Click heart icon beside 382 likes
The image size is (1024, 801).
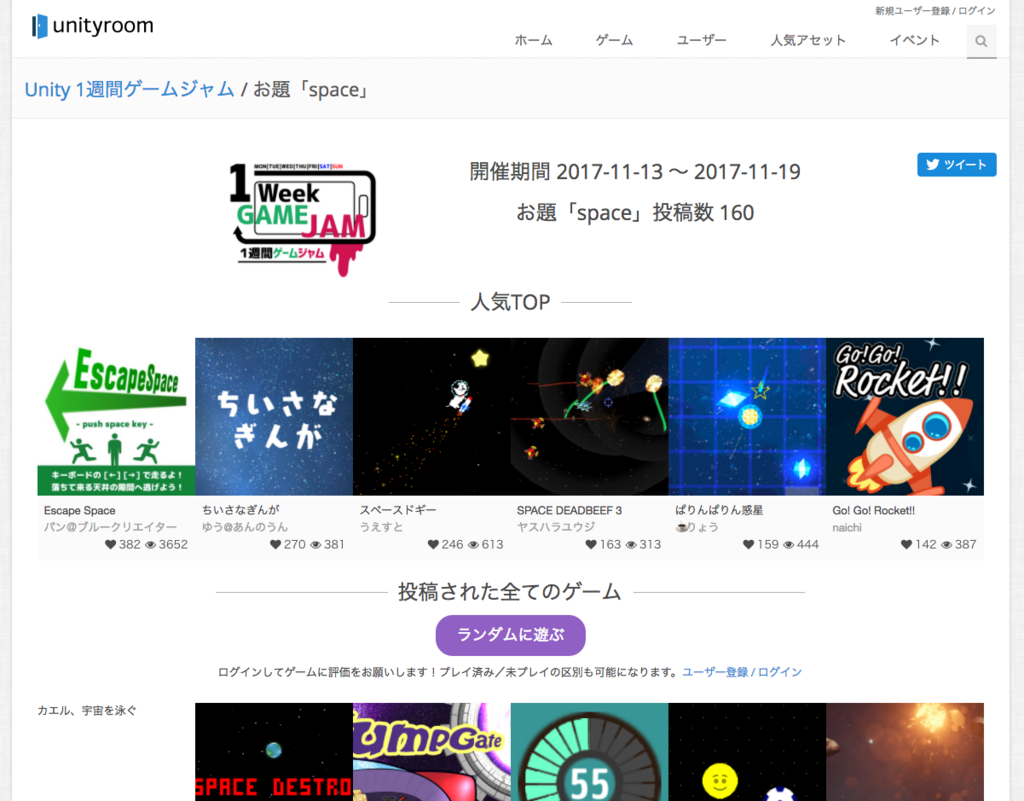tap(110, 544)
